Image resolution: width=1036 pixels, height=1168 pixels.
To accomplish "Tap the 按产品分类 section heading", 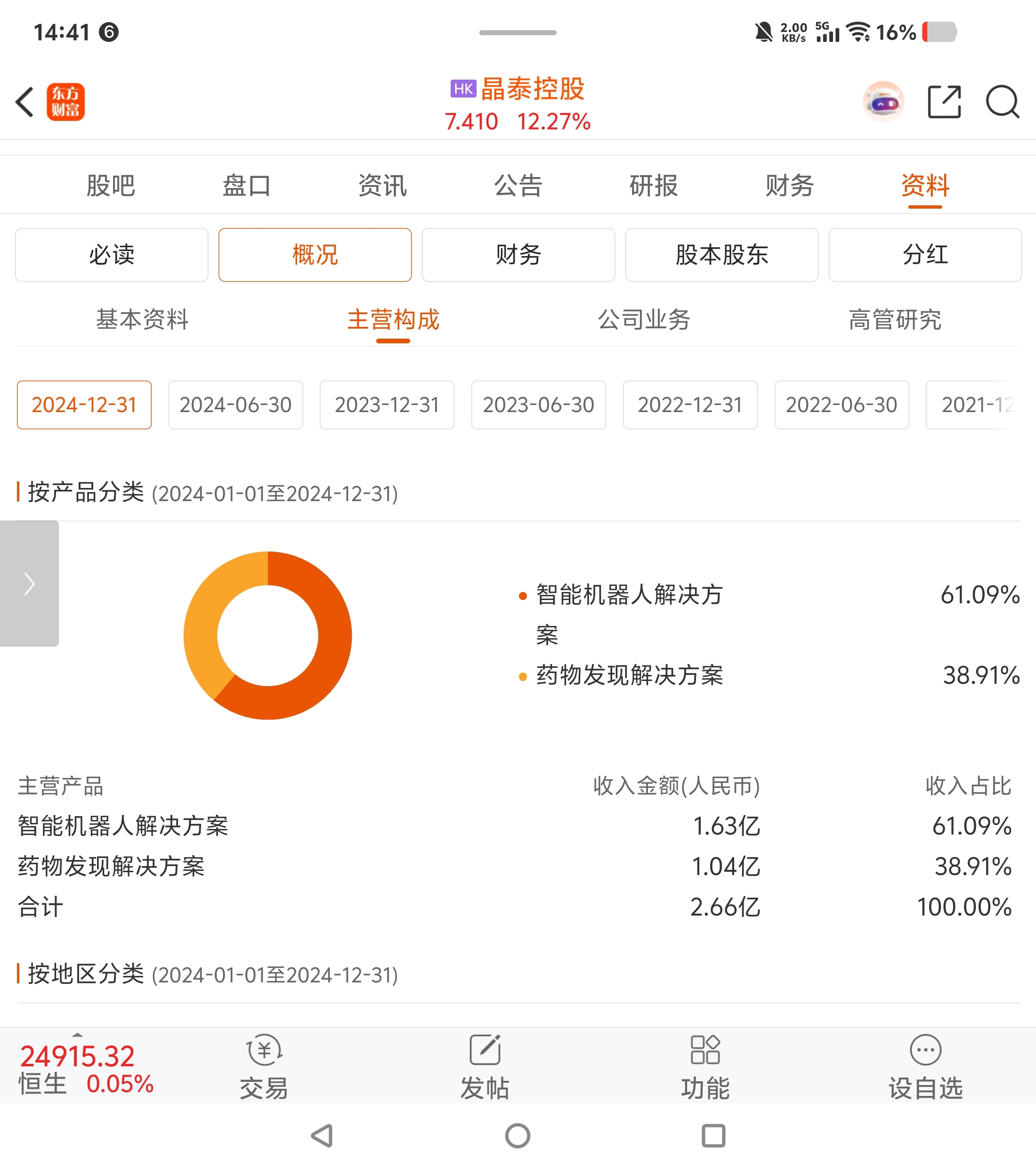I will tap(86, 492).
